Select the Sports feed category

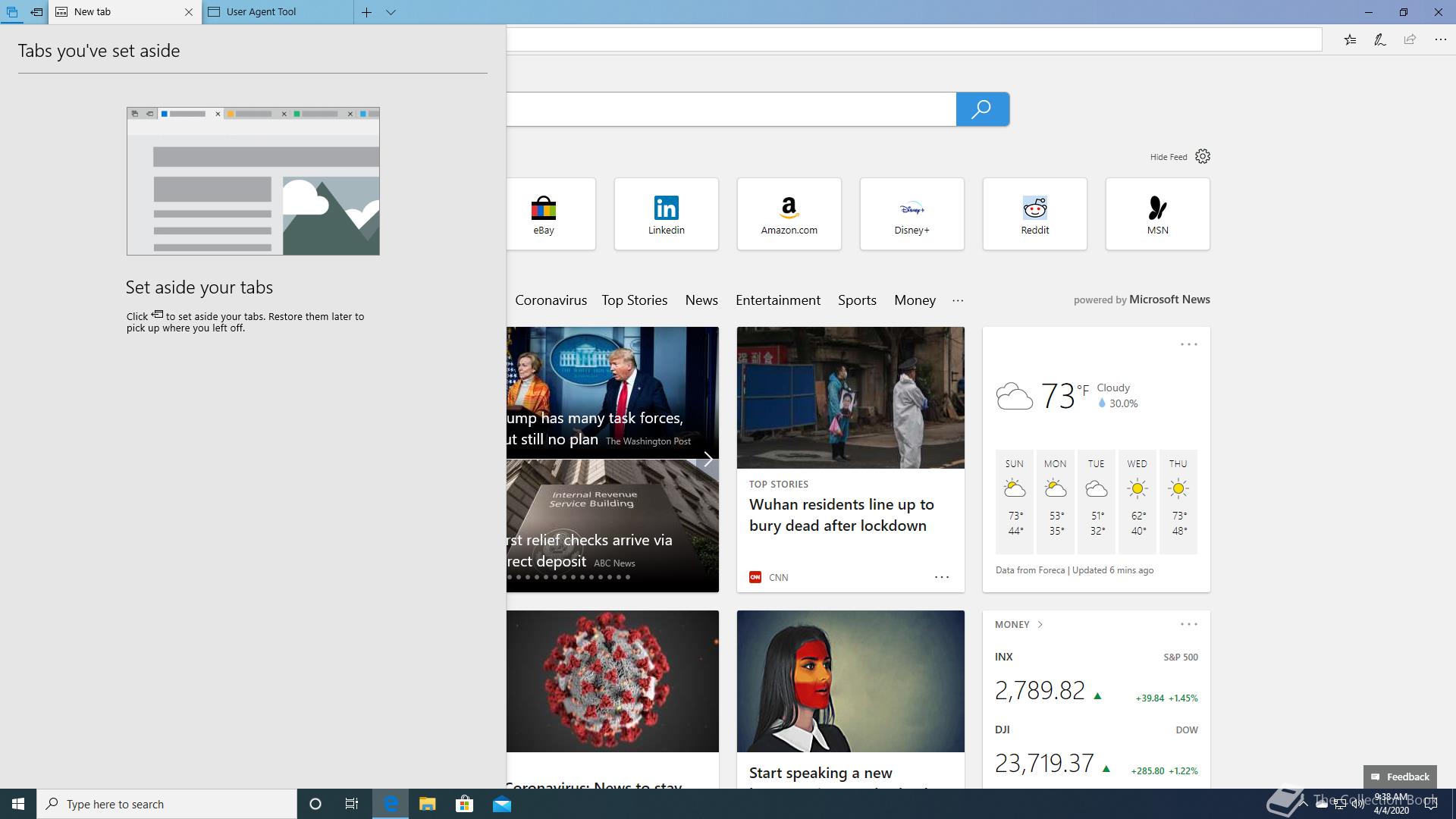(x=857, y=300)
